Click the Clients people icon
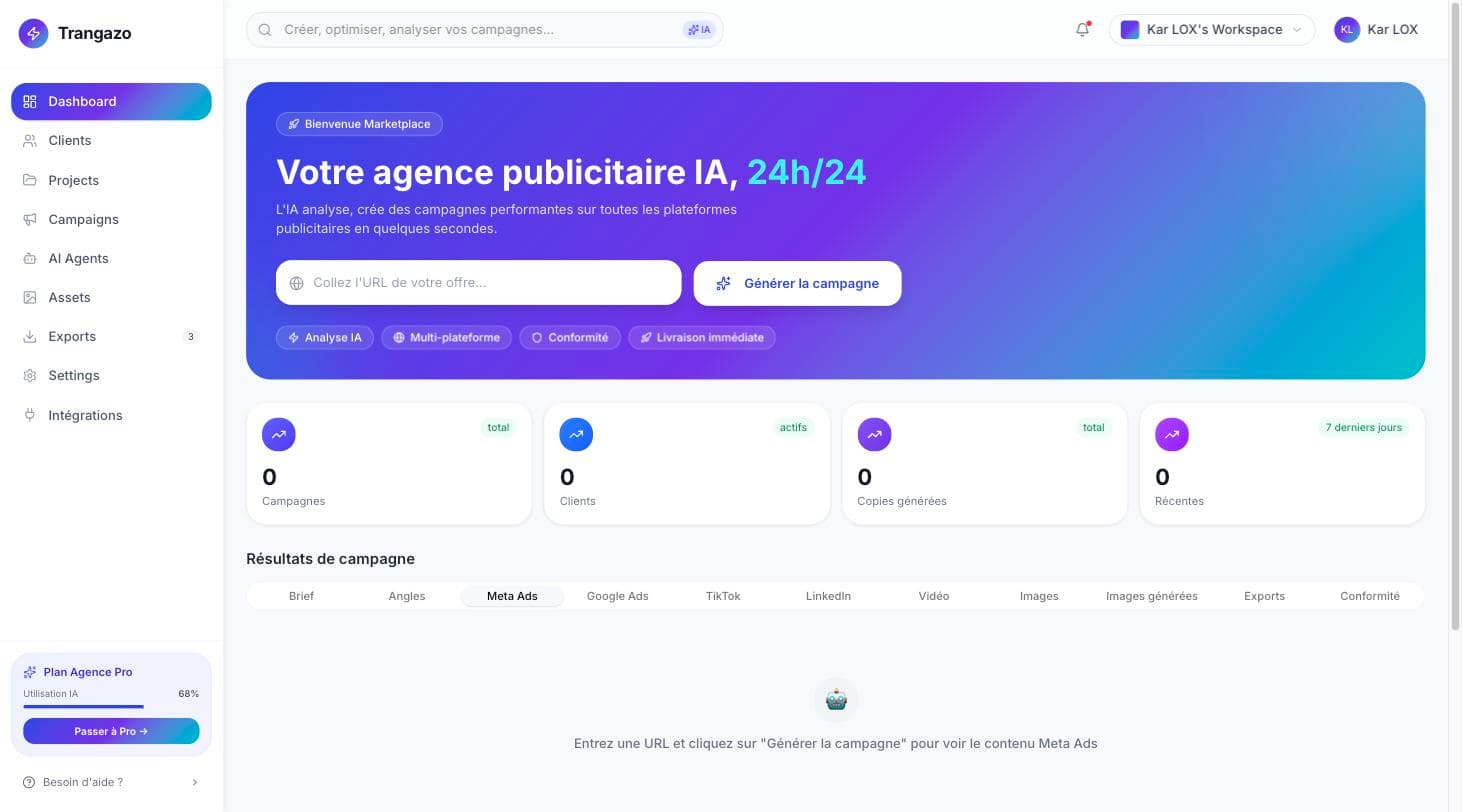The height and width of the screenshot is (812, 1462). [x=30, y=140]
